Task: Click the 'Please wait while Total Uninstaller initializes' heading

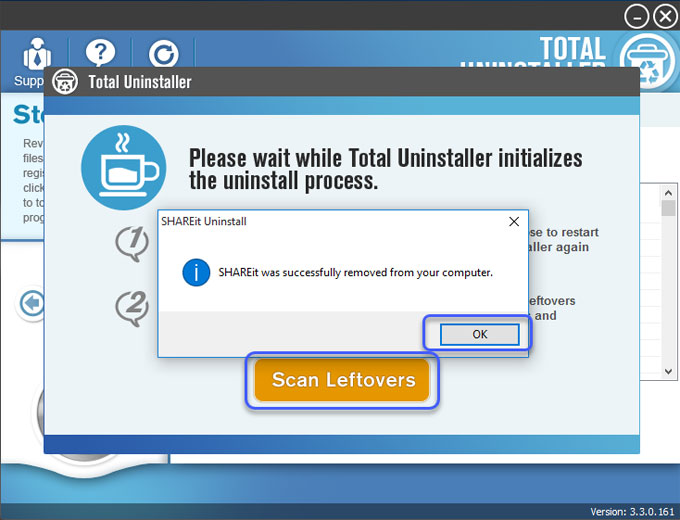Action: coord(385,170)
